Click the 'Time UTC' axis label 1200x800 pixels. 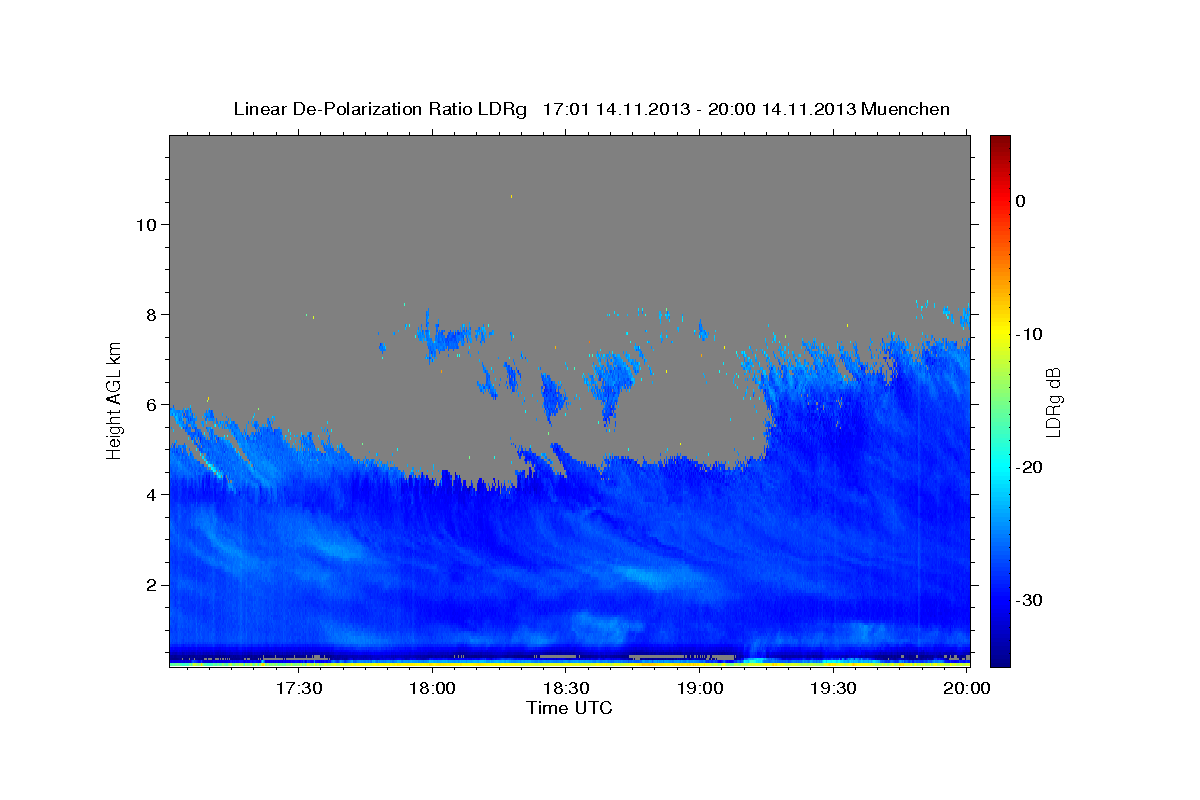(x=569, y=708)
